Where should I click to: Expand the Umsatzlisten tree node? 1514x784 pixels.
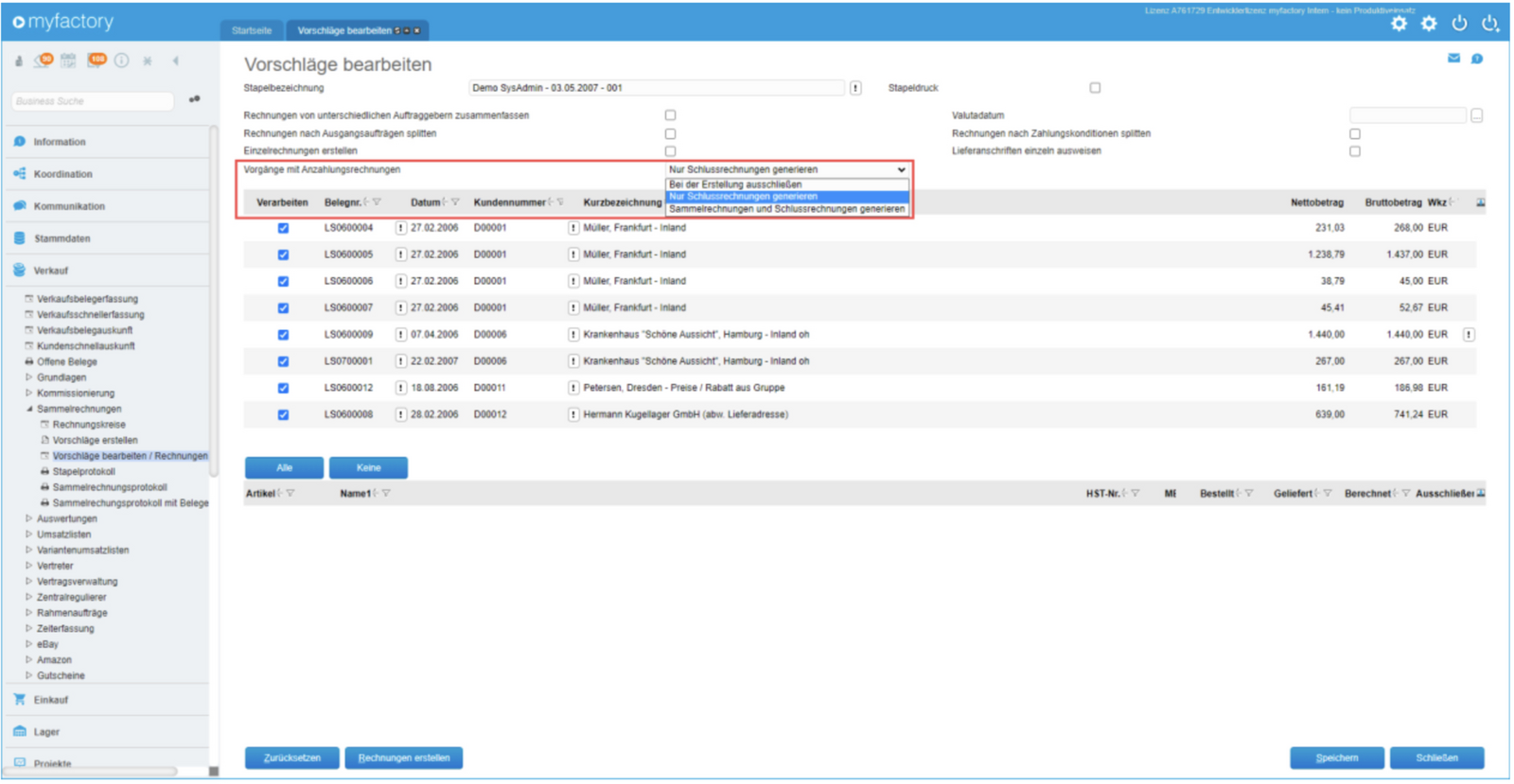pyautogui.click(x=29, y=534)
